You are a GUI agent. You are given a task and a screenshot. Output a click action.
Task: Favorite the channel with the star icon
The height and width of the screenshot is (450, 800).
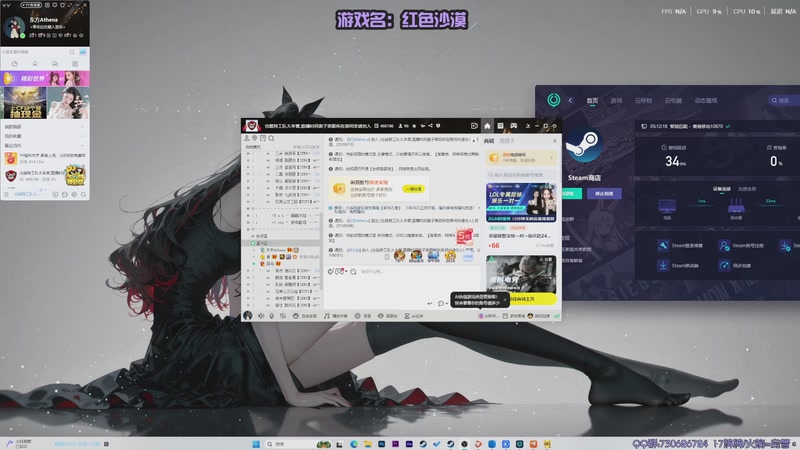point(414,126)
